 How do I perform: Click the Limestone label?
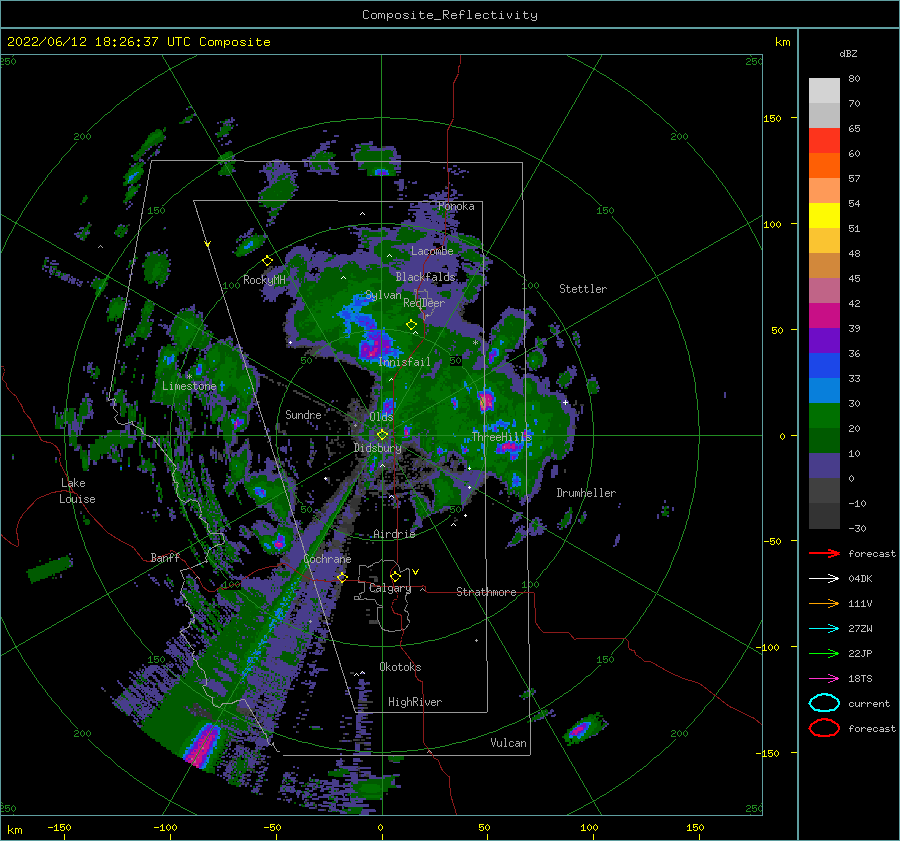pyautogui.click(x=189, y=386)
